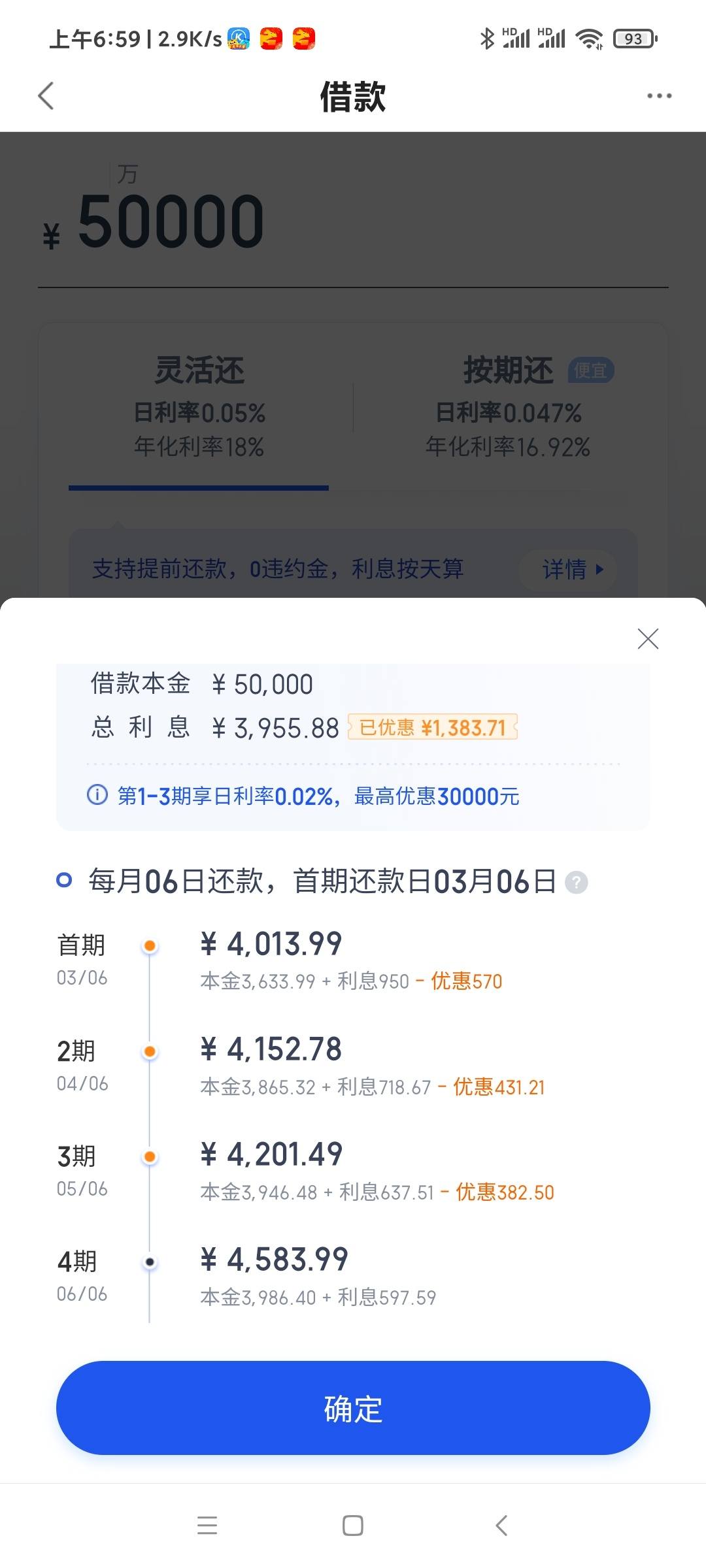Tap the 支持提前还款 notice text

278,568
